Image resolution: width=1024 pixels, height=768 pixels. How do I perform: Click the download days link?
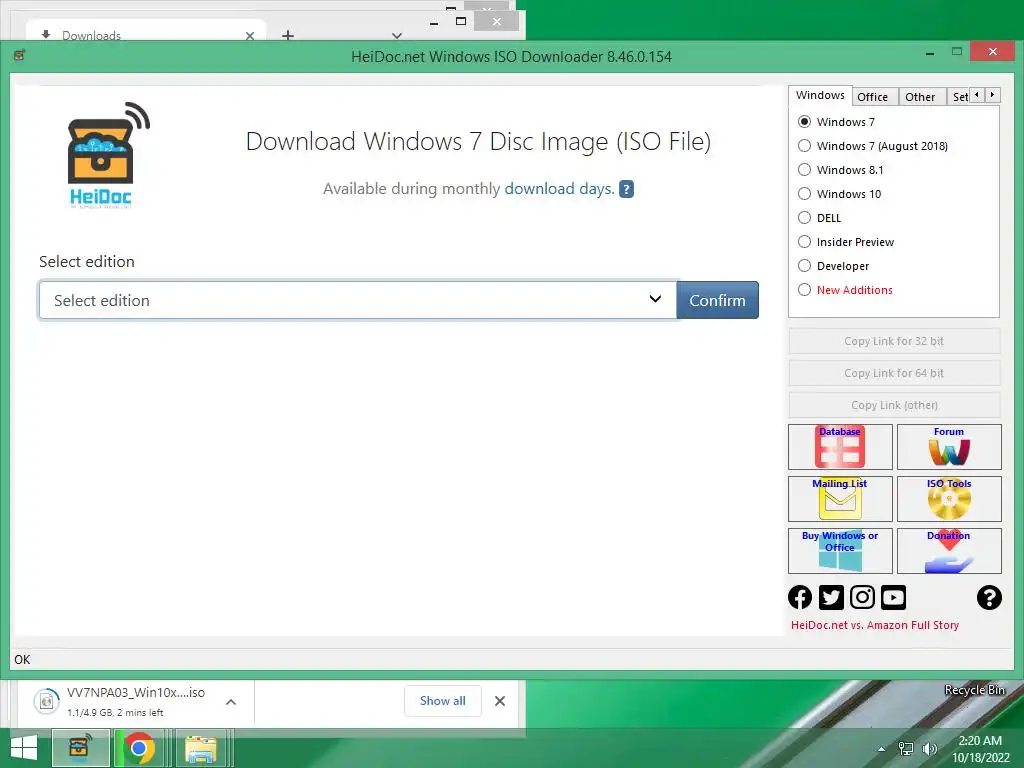[x=560, y=189]
